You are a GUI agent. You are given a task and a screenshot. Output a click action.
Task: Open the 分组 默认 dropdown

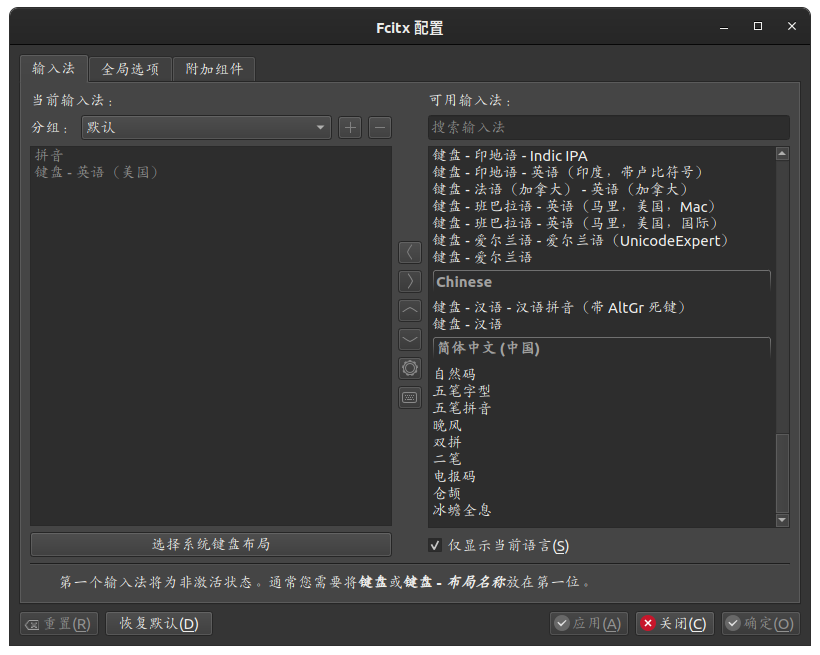(207, 128)
